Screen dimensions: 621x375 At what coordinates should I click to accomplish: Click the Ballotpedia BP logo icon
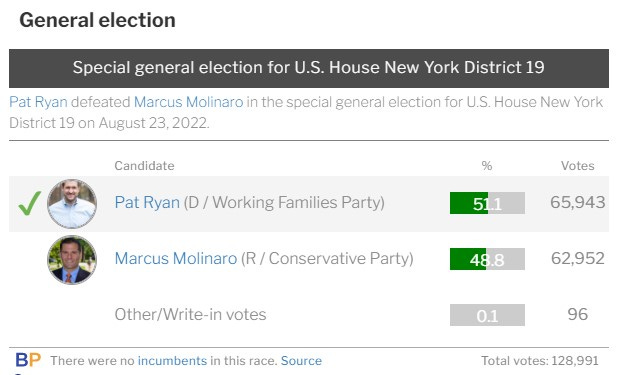(x=28, y=360)
